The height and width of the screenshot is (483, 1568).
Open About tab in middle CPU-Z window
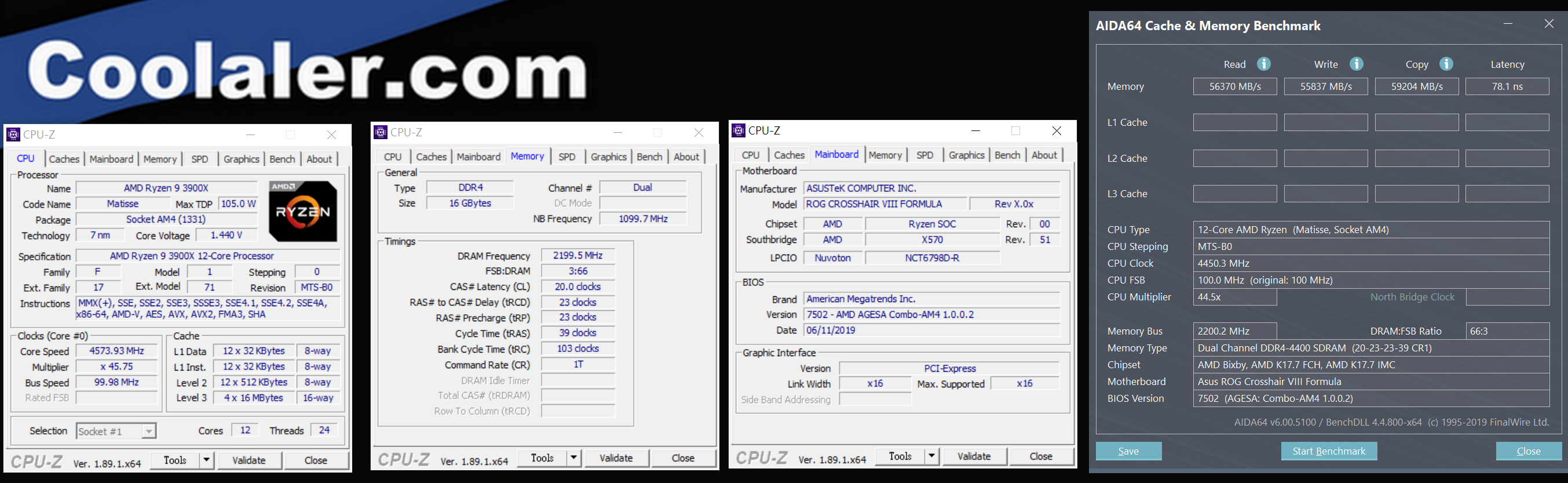686,157
